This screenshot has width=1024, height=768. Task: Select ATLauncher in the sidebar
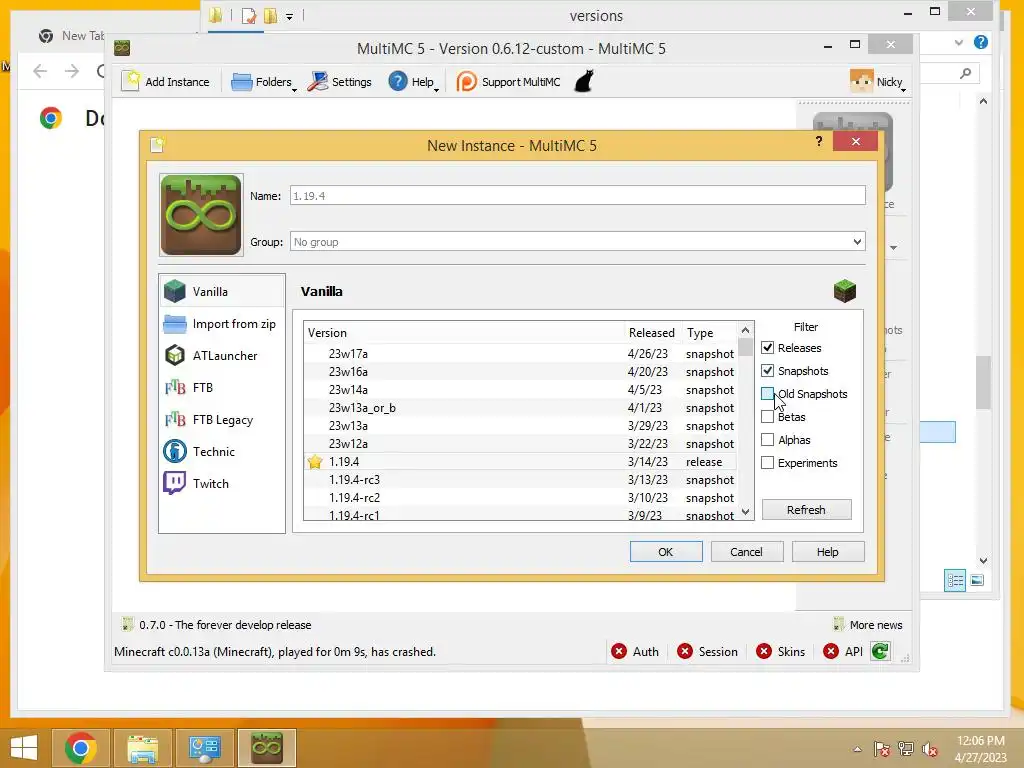pyautogui.click(x=222, y=355)
